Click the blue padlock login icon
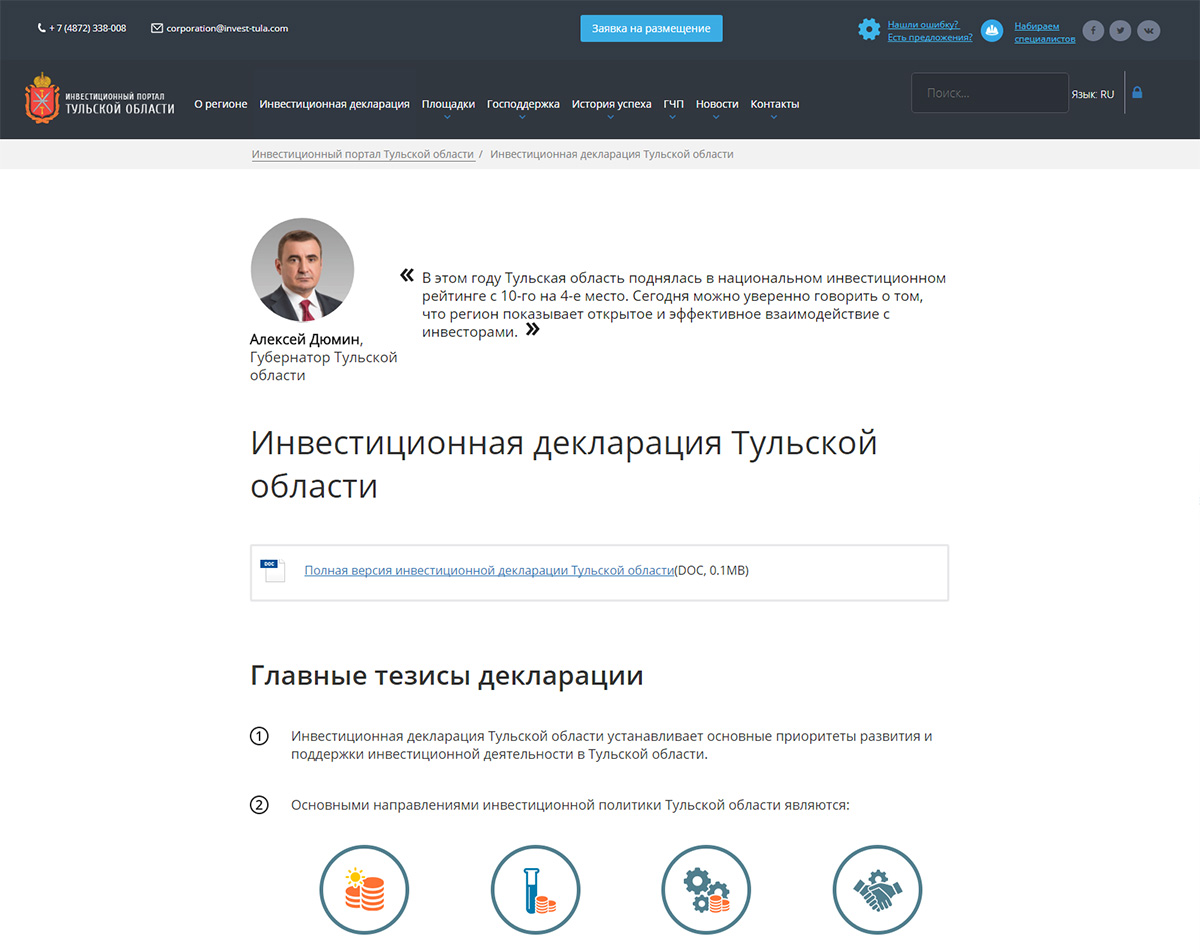This screenshot has width=1200, height=952. (1137, 93)
